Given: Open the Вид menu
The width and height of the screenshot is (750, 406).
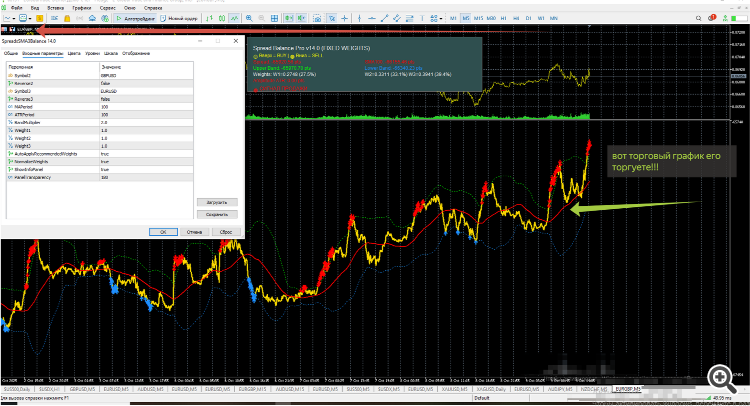Looking at the screenshot, I should coord(35,8).
